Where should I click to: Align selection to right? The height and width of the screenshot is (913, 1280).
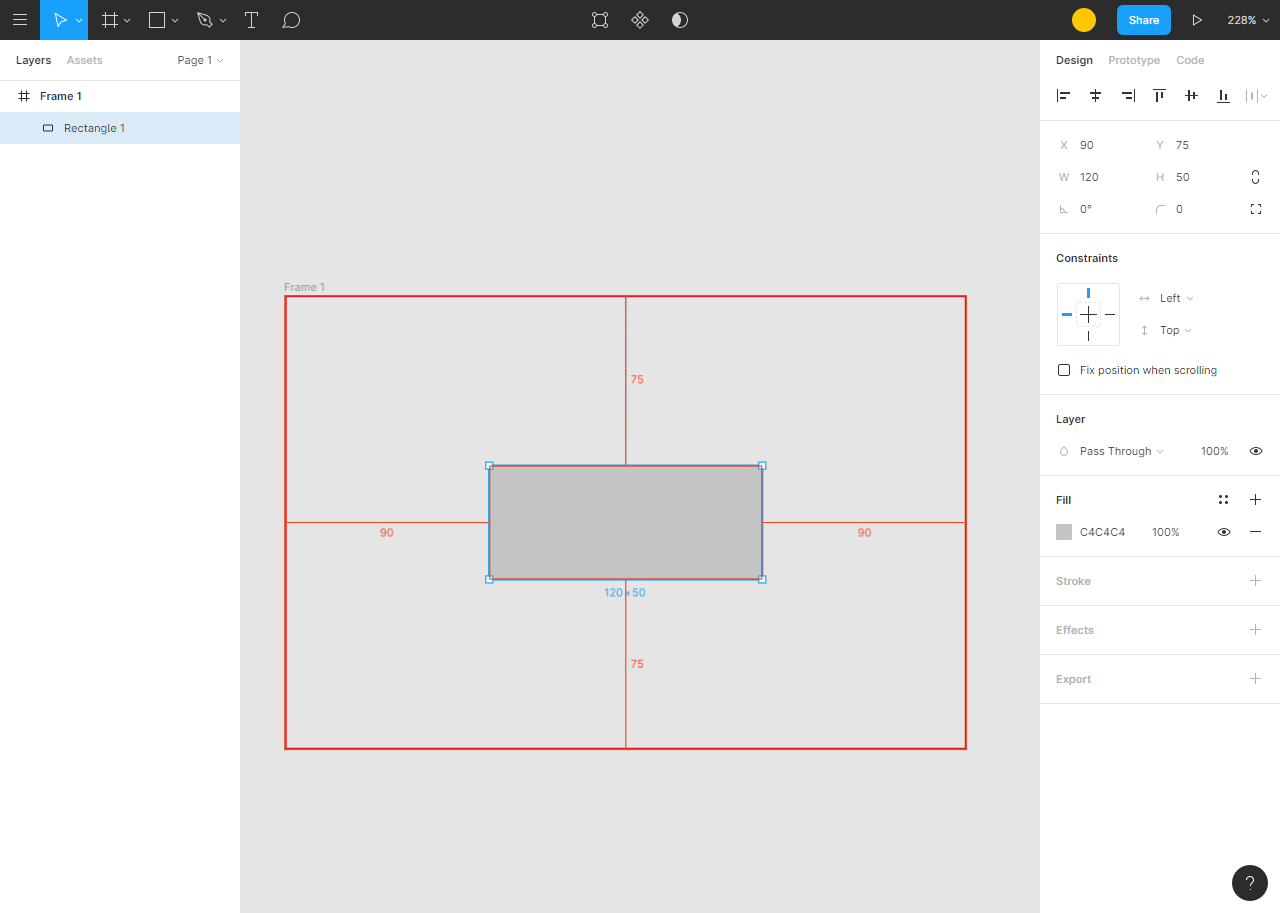[1128, 96]
